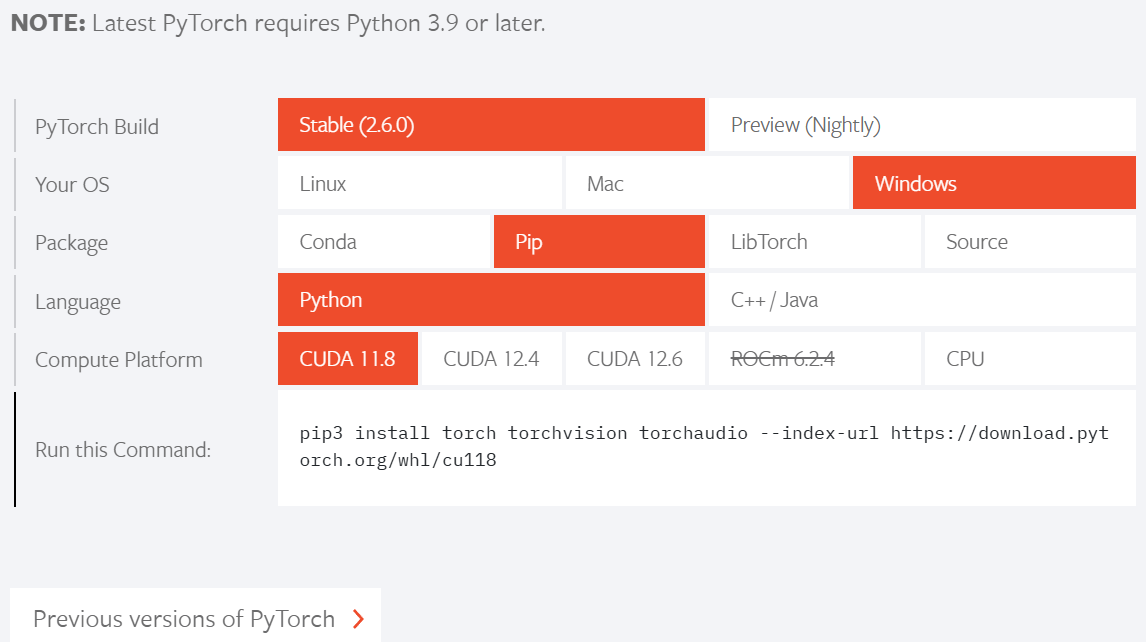Image resolution: width=1146 pixels, height=642 pixels.
Task: Choose CUDA 12.4 compute platform
Action: pyautogui.click(x=491, y=359)
